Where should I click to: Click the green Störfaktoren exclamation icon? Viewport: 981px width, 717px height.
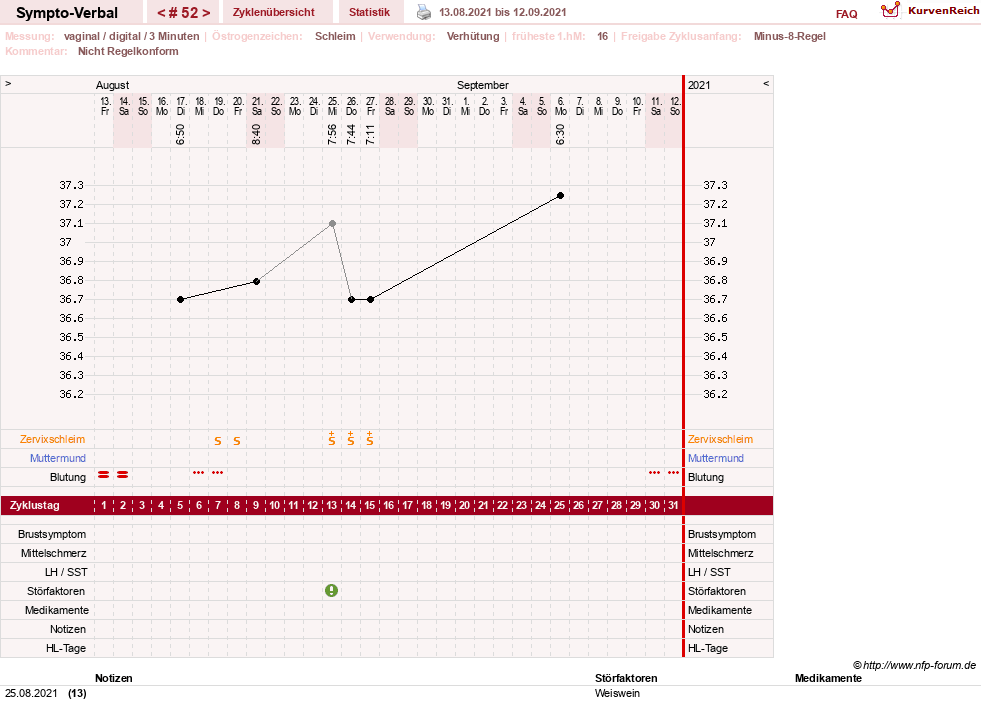[x=332, y=591]
